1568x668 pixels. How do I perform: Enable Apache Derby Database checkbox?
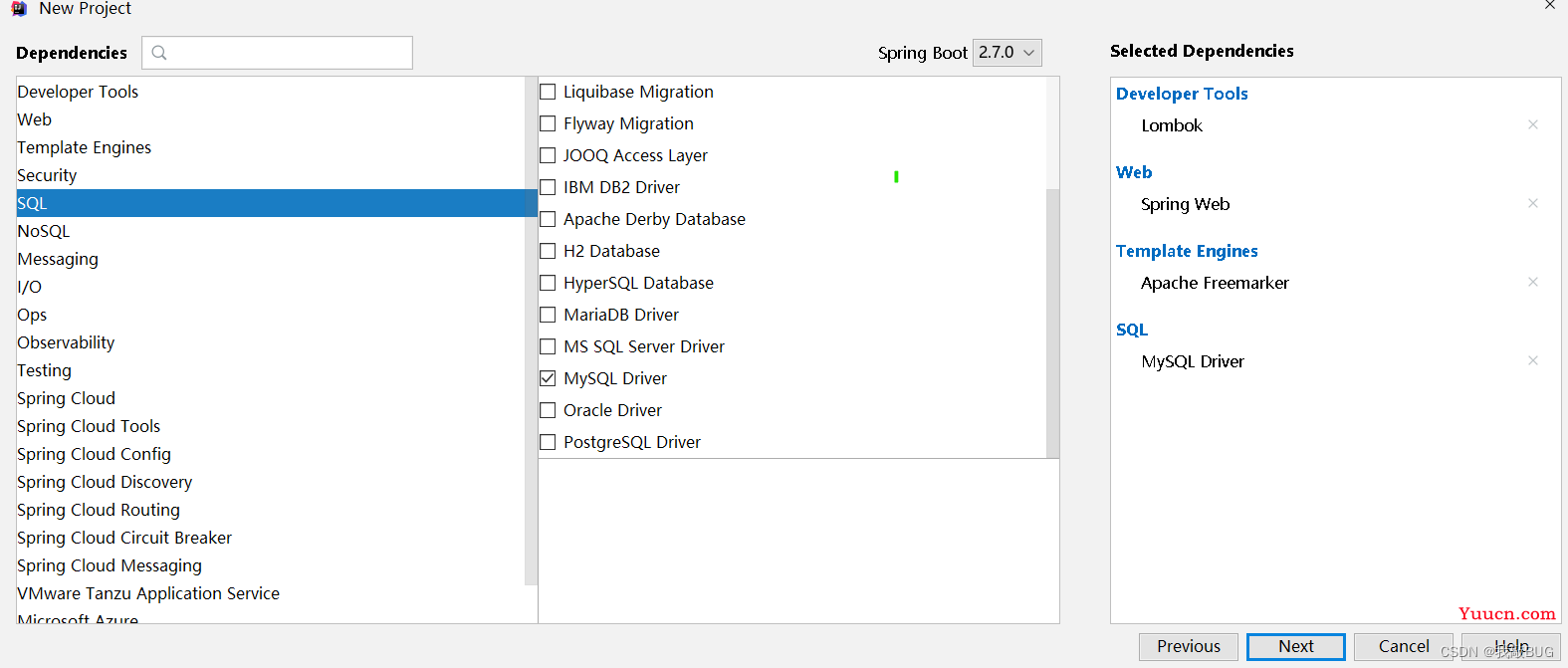tap(548, 219)
